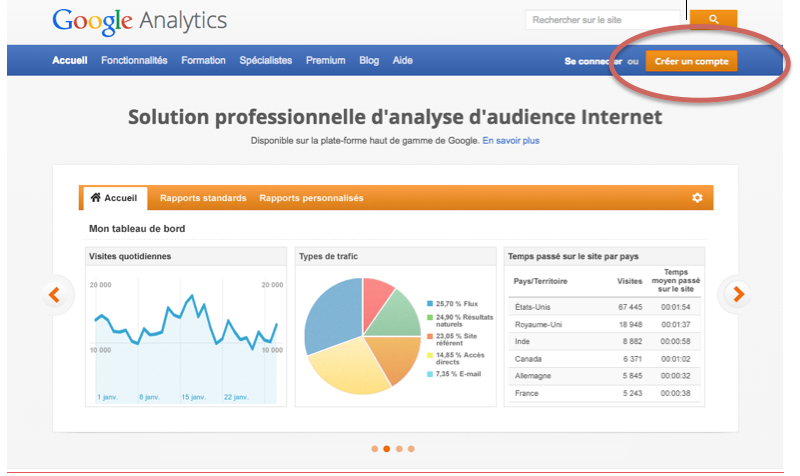Viewport: 800px width, 476px height.
Task: Click Temps passé sur le site par pays title
Action: pos(573,256)
